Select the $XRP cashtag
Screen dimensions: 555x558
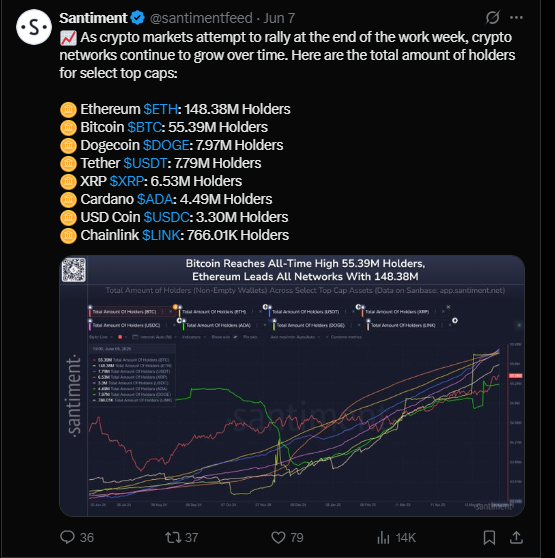(127, 181)
